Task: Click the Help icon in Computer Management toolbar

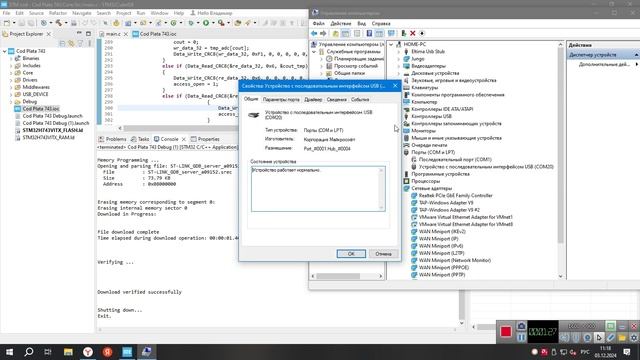Action: coord(369,33)
